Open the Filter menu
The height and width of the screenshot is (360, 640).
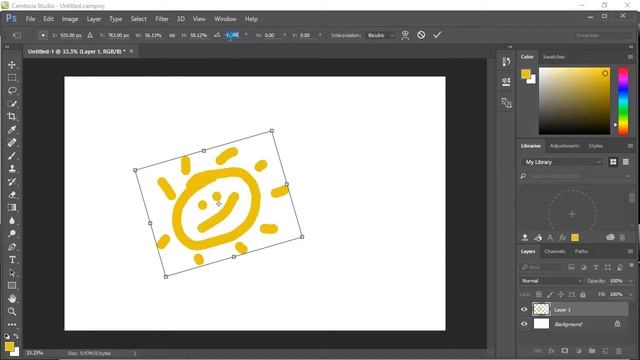162,19
